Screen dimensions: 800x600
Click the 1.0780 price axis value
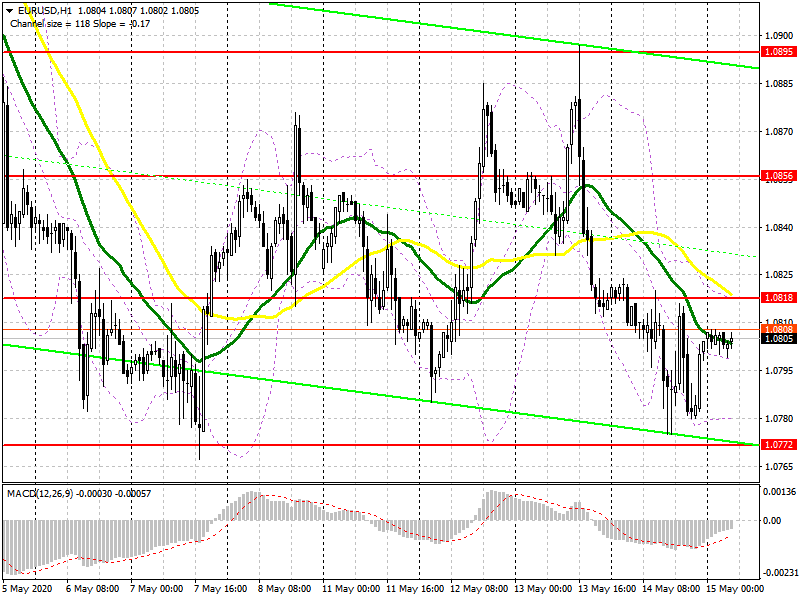tap(780, 419)
